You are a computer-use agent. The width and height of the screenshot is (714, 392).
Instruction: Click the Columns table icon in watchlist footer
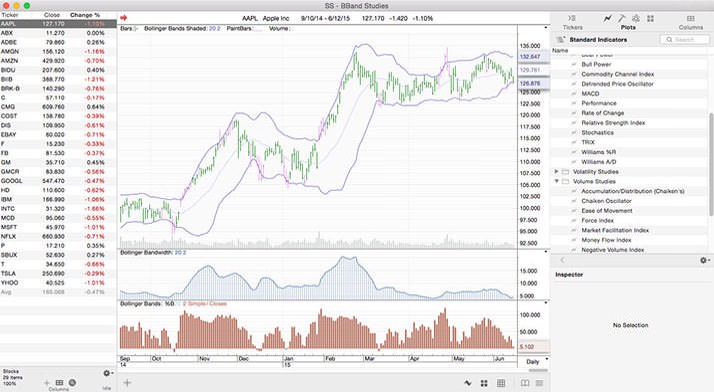59,382
